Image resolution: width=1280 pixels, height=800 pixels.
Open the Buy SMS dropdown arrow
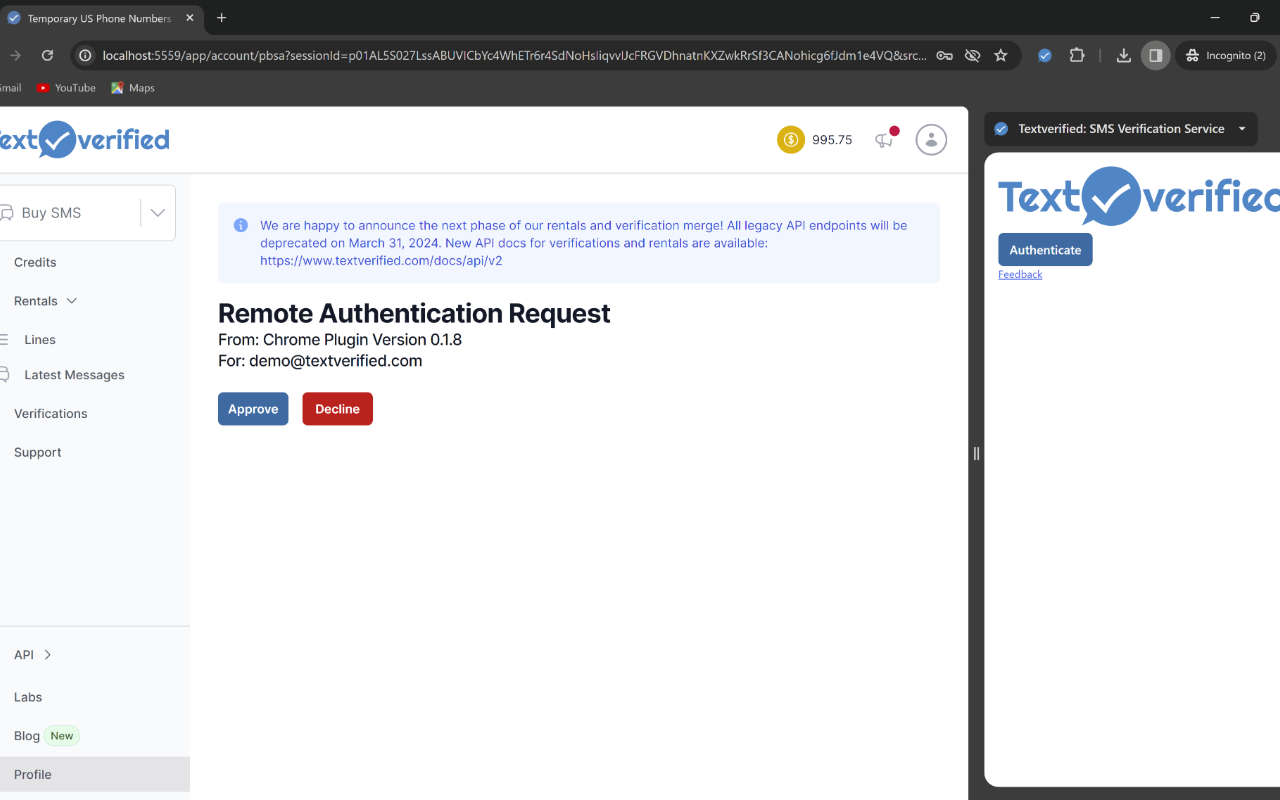pyautogui.click(x=157, y=212)
